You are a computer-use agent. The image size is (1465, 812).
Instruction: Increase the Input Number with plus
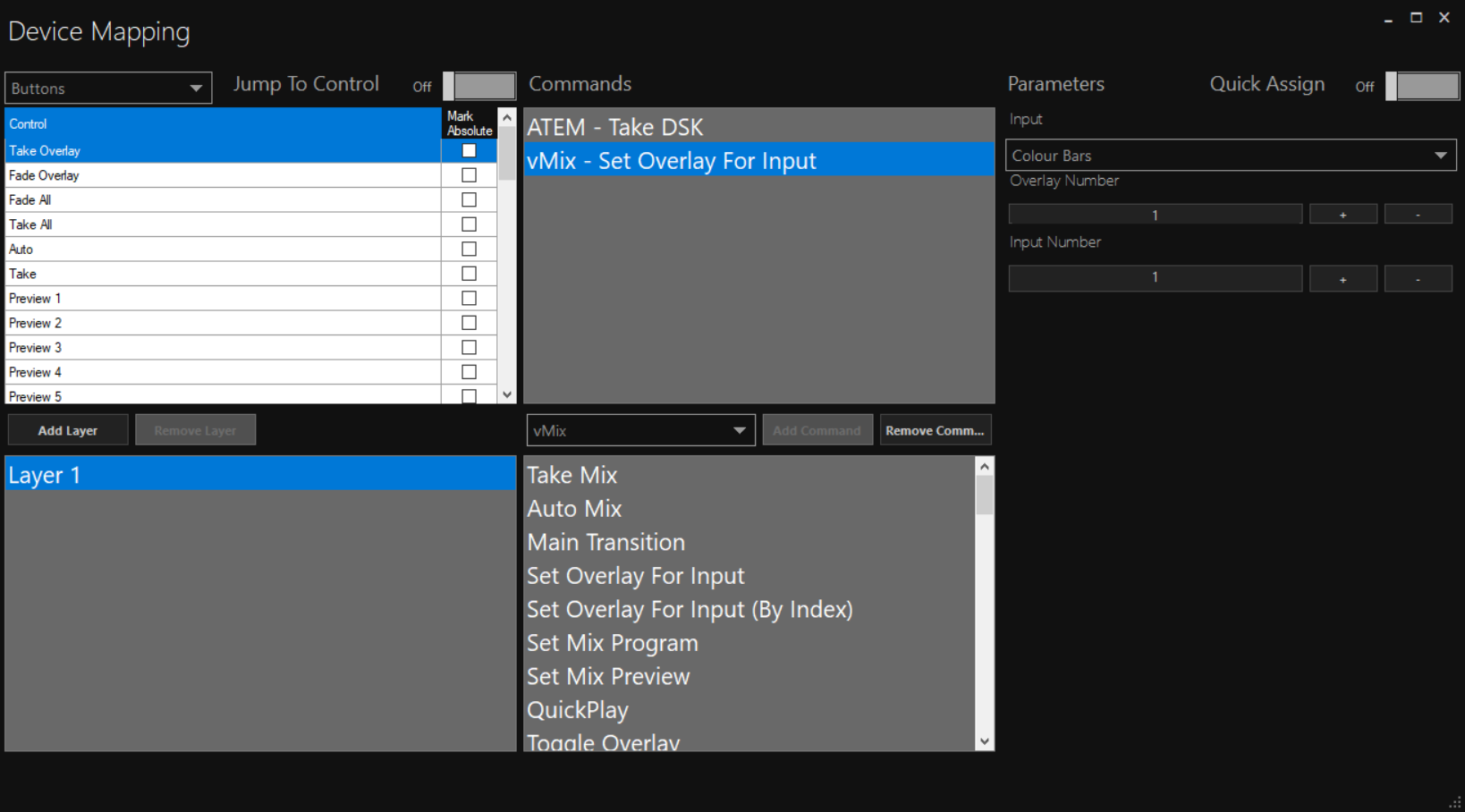1343,279
